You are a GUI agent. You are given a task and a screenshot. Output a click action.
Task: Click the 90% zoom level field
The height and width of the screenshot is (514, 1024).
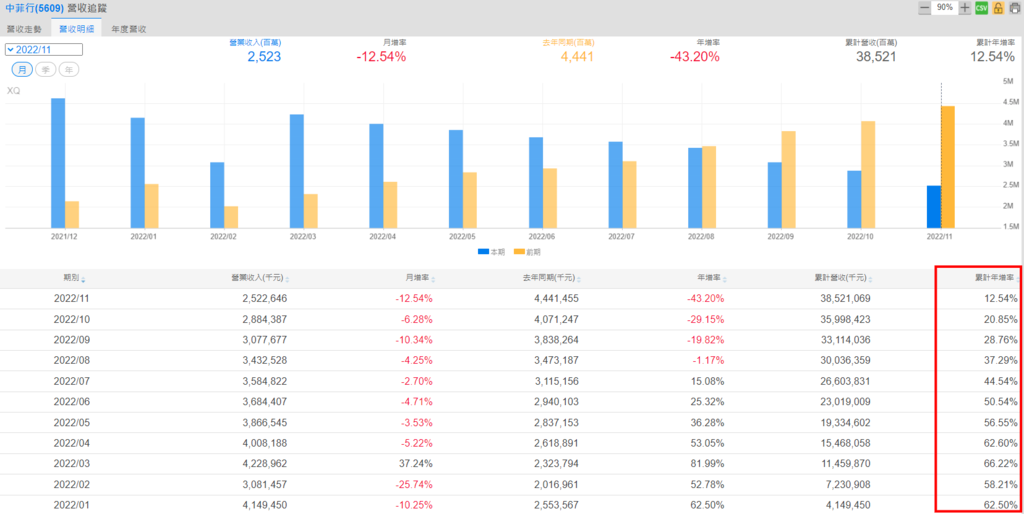945,8
